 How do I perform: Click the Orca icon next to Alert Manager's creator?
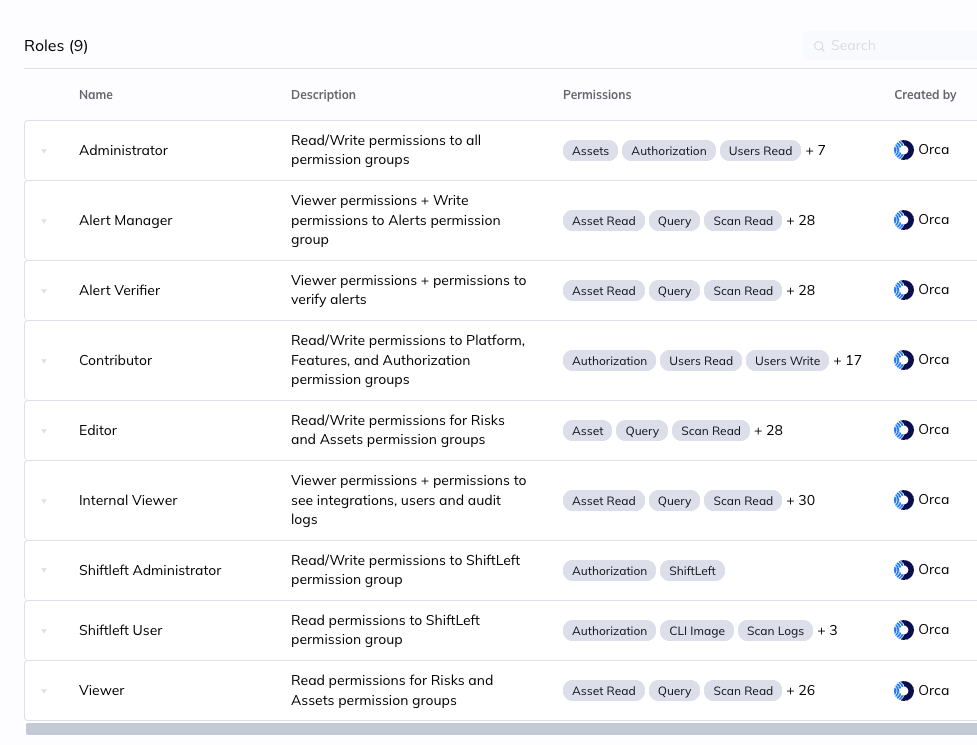coord(903,220)
